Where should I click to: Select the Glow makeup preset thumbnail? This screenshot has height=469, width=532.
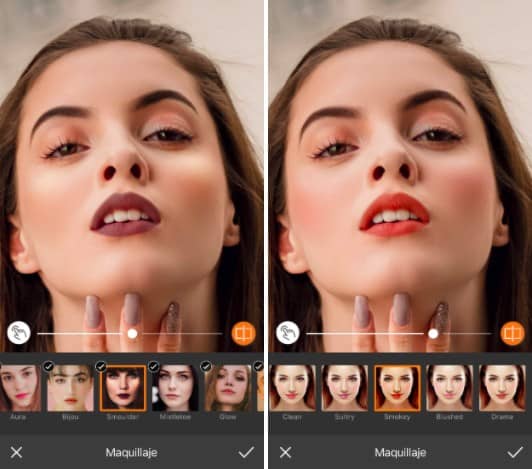point(228,388)
